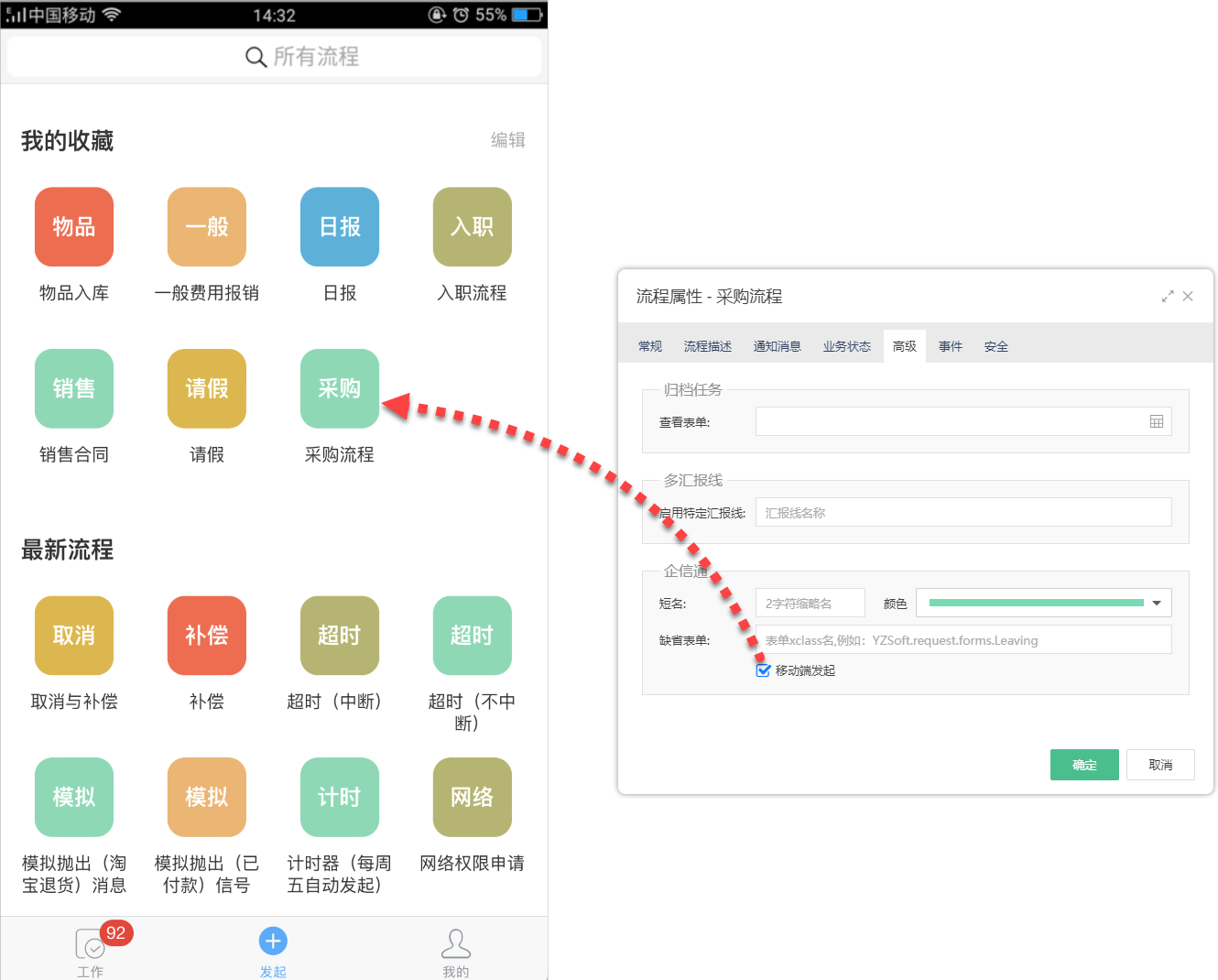Switch to the 业务状态 tab
The height and width of the screenshot is (980, 1218).
click(x=847, y=346)
